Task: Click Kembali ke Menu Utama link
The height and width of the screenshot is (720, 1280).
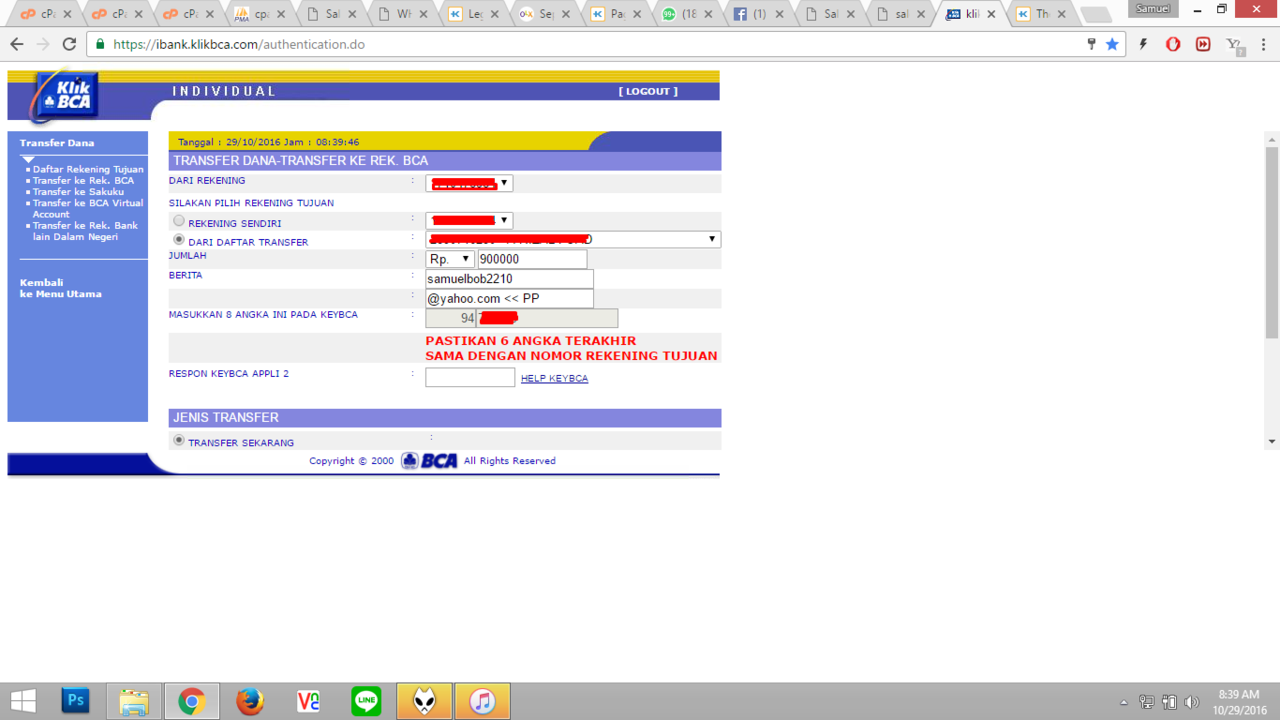Action: click(x=61, y=288)
